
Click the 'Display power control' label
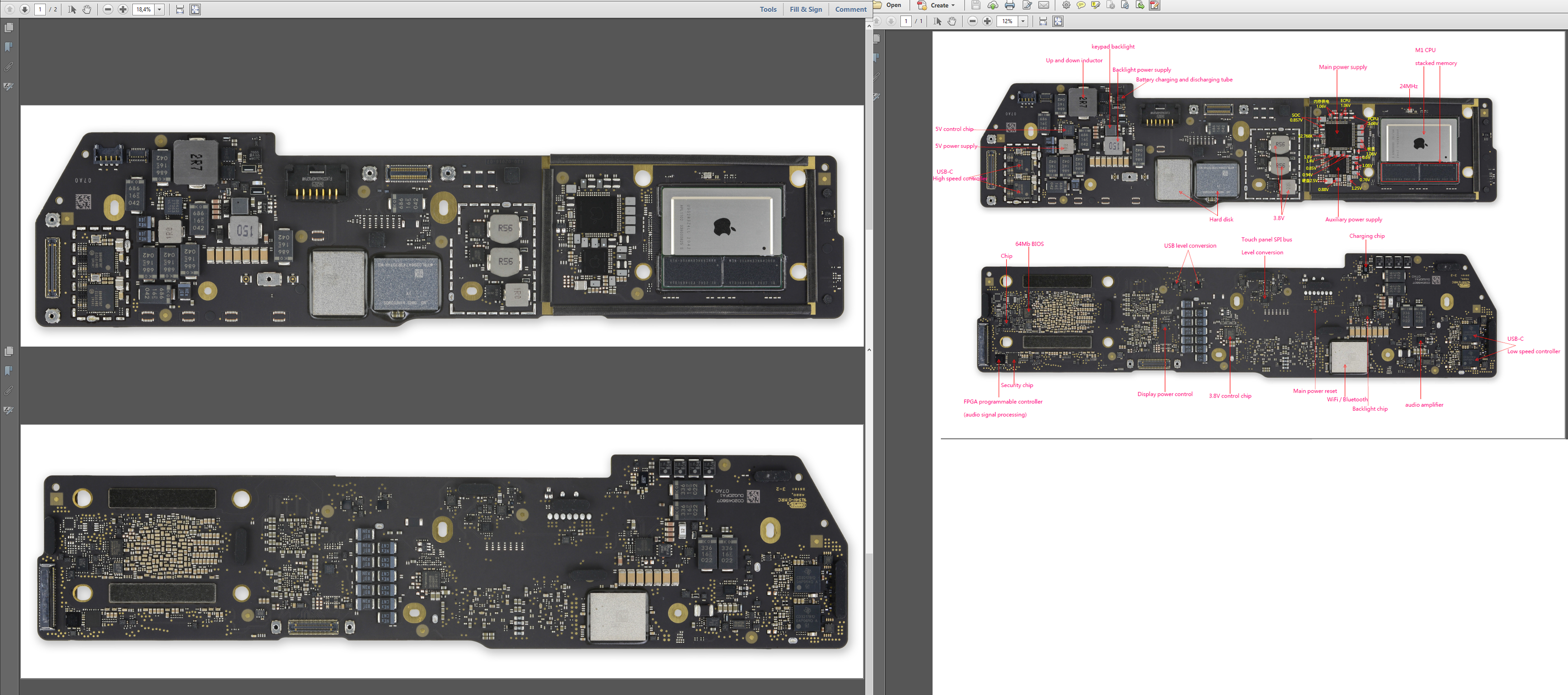click(x=1165, y=394)
